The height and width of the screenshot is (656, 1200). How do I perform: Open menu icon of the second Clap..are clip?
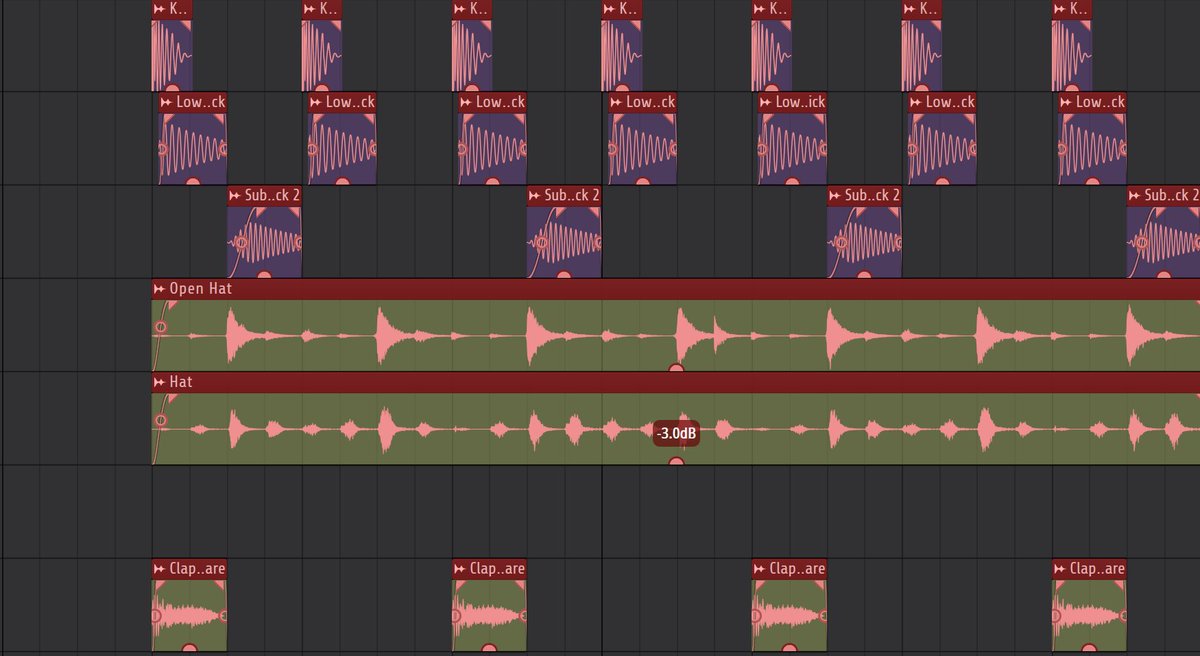coord(460,569)
